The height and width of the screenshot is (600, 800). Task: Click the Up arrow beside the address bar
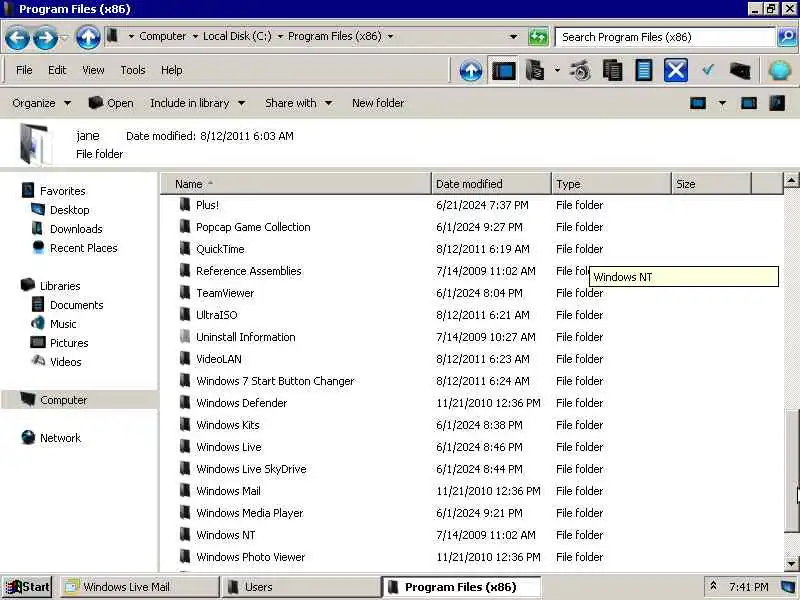[88, 37]
